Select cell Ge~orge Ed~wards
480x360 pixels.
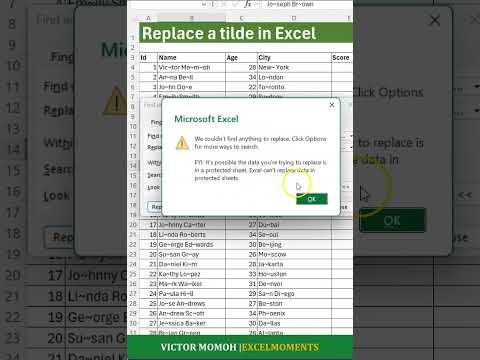pos(192,244)
